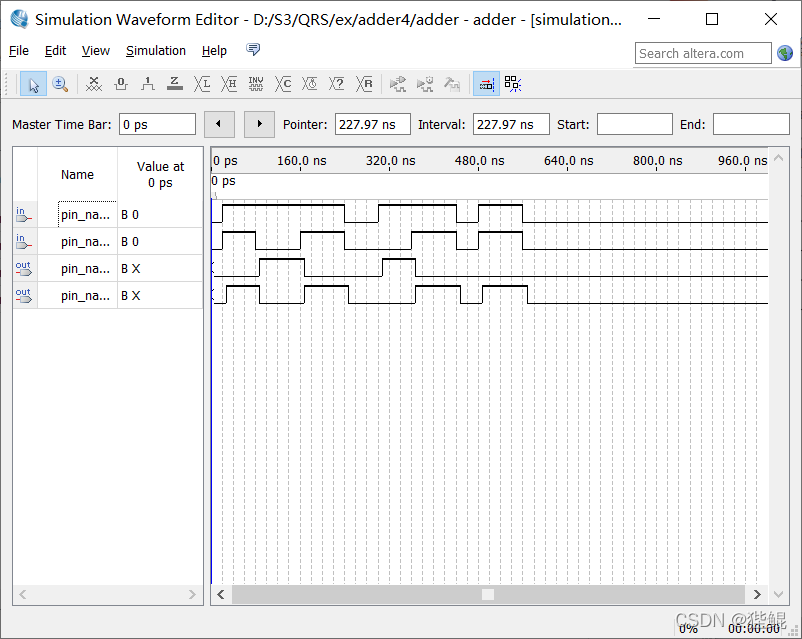
Task: Click the End time field
Action: point(751,124)
